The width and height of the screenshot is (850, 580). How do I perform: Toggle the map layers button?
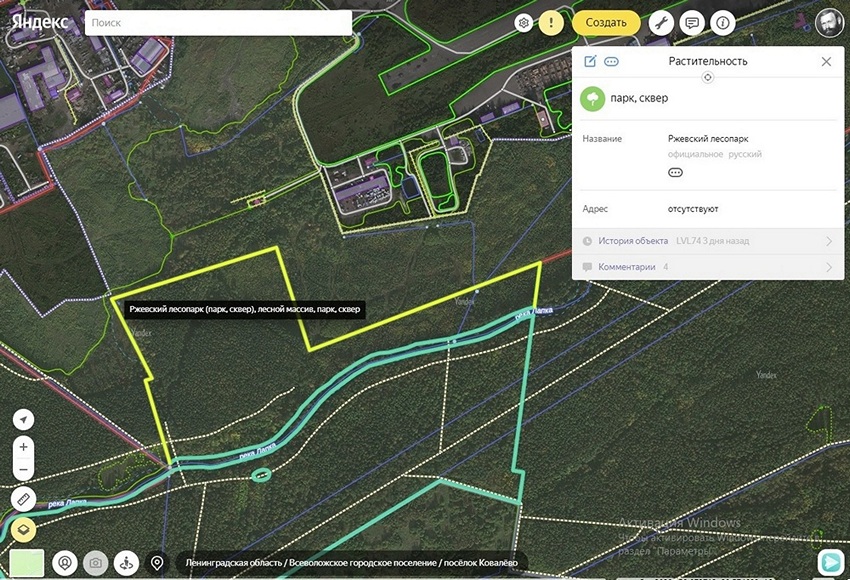(23, 529)
